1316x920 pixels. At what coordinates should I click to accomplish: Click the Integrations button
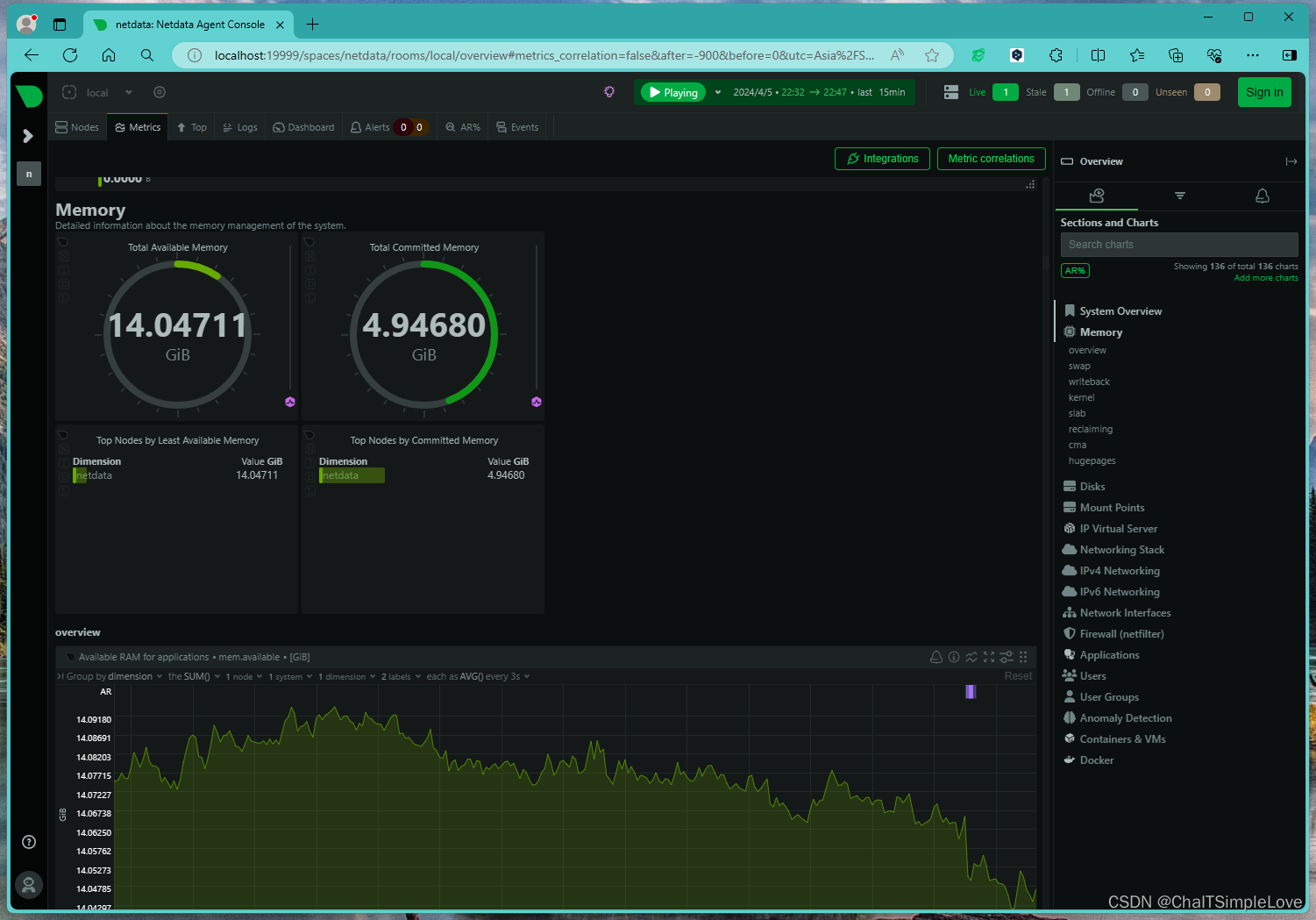click(x=882, y=159)
